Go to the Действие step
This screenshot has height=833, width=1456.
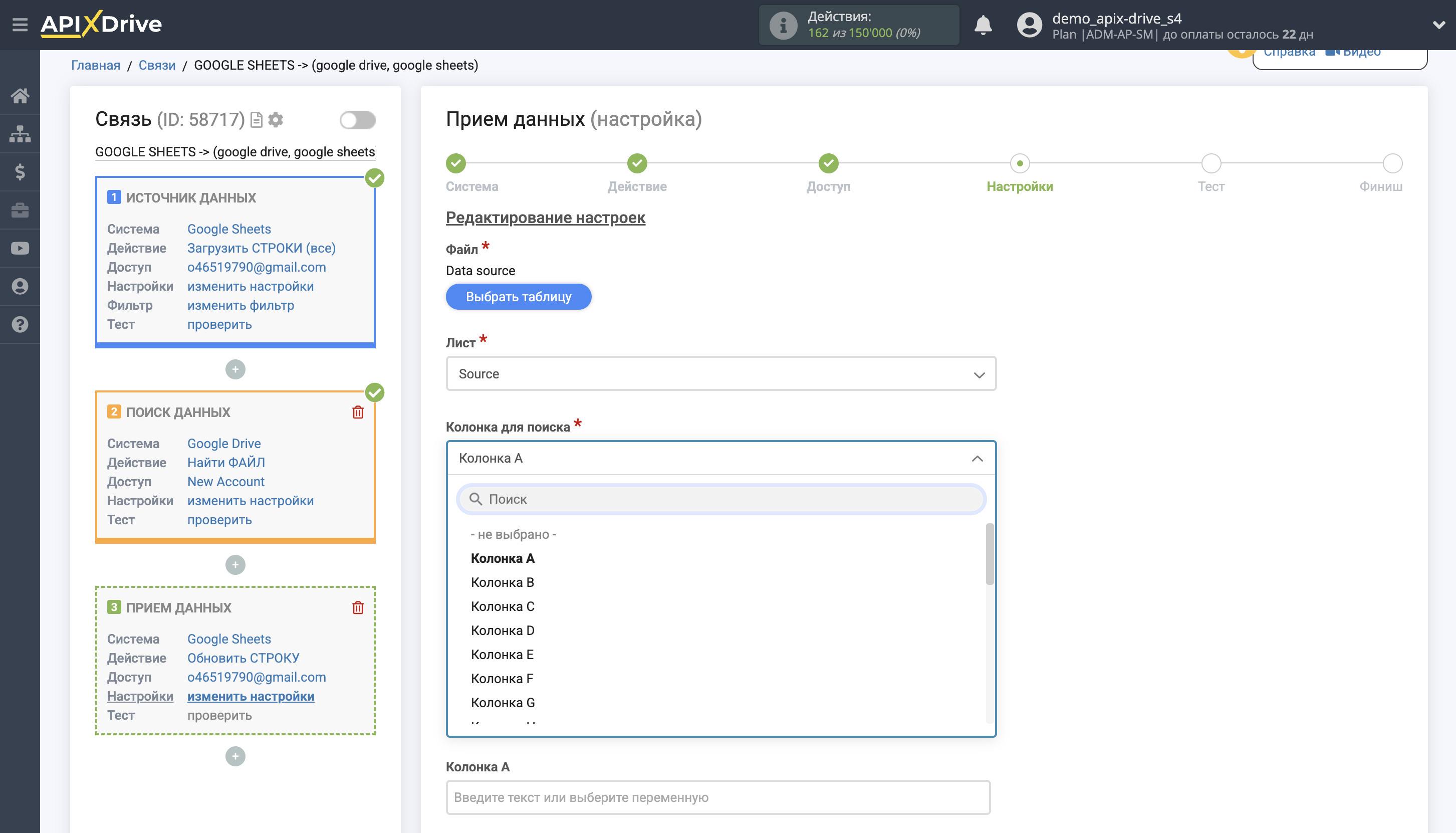point(637,163)
